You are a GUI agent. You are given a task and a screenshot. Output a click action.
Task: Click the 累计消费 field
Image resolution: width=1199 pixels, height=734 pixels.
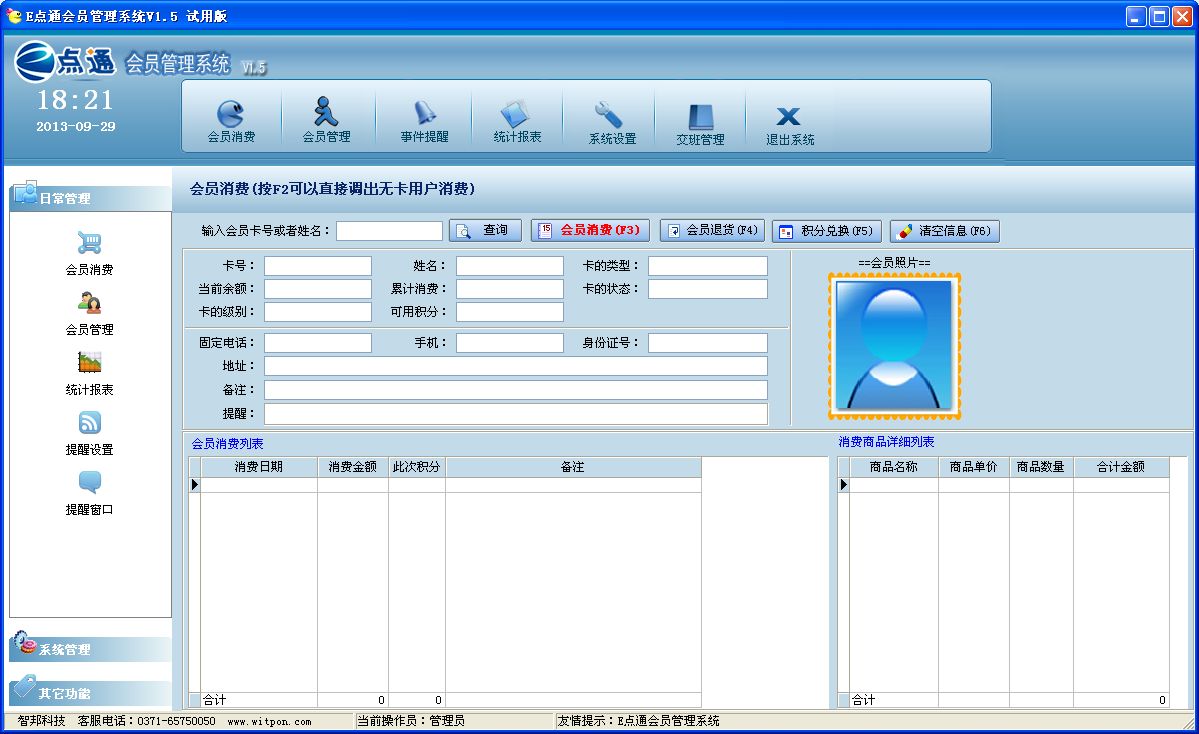pos(510,289)
